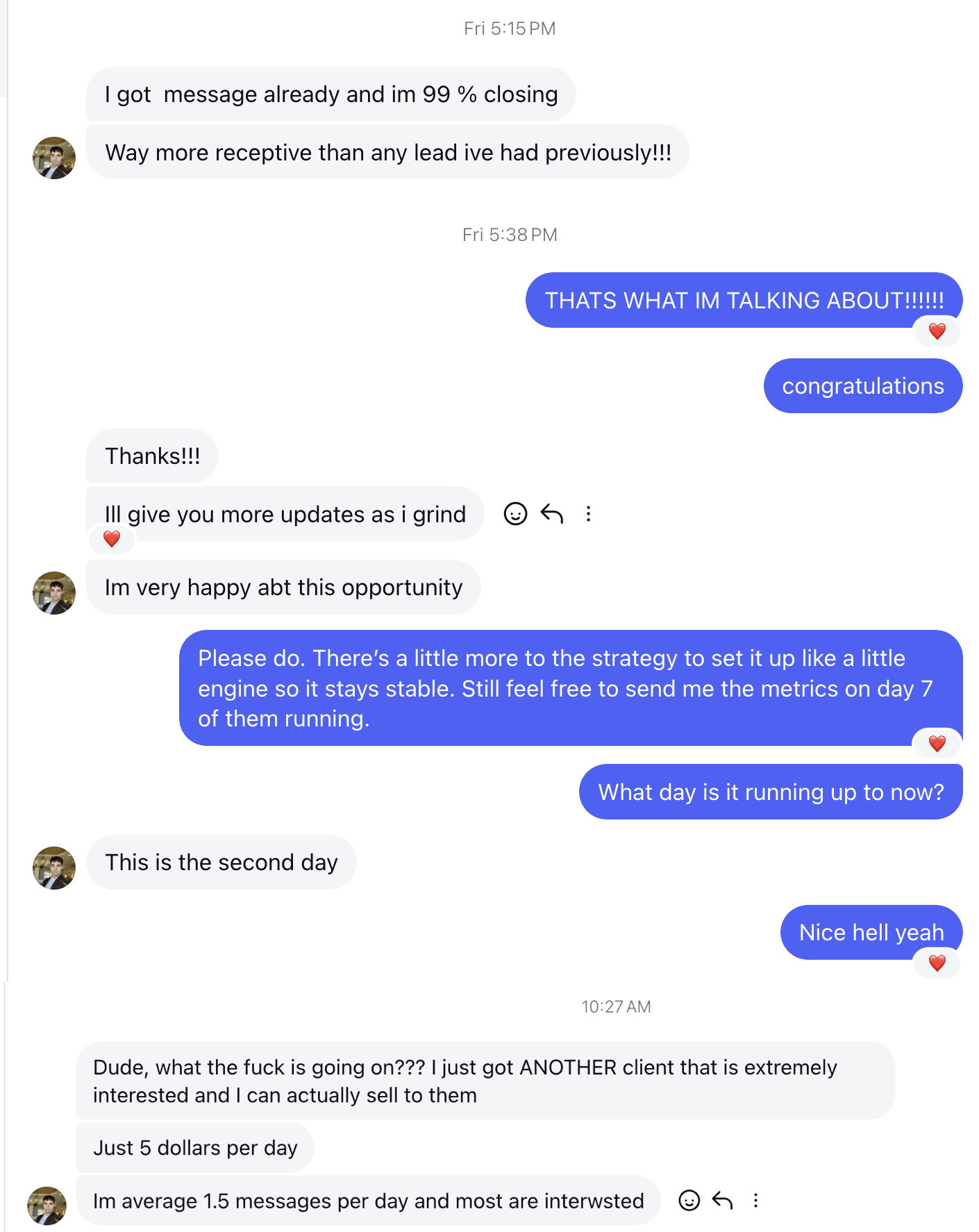979x1232 pixels.
Task: Open sender avatar beside 'Way more receptive' message
Action: point(54,158)
